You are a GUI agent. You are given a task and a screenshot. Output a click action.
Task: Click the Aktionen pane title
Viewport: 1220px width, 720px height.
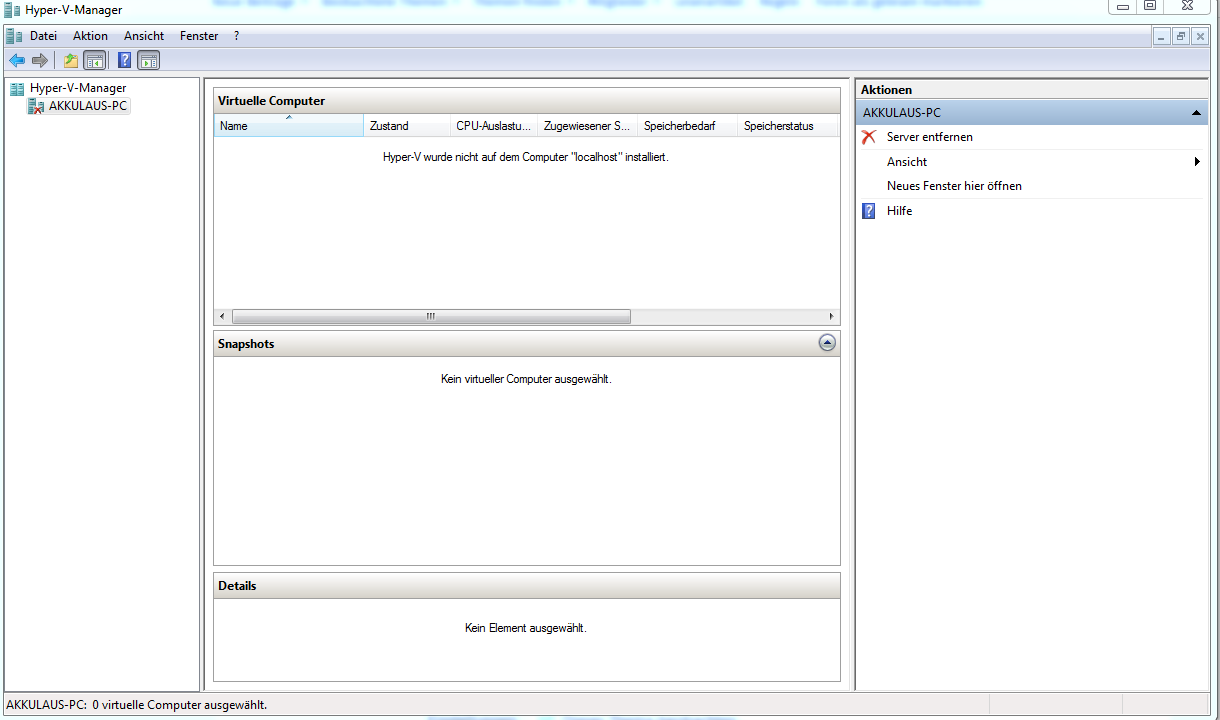coord(886,90)
